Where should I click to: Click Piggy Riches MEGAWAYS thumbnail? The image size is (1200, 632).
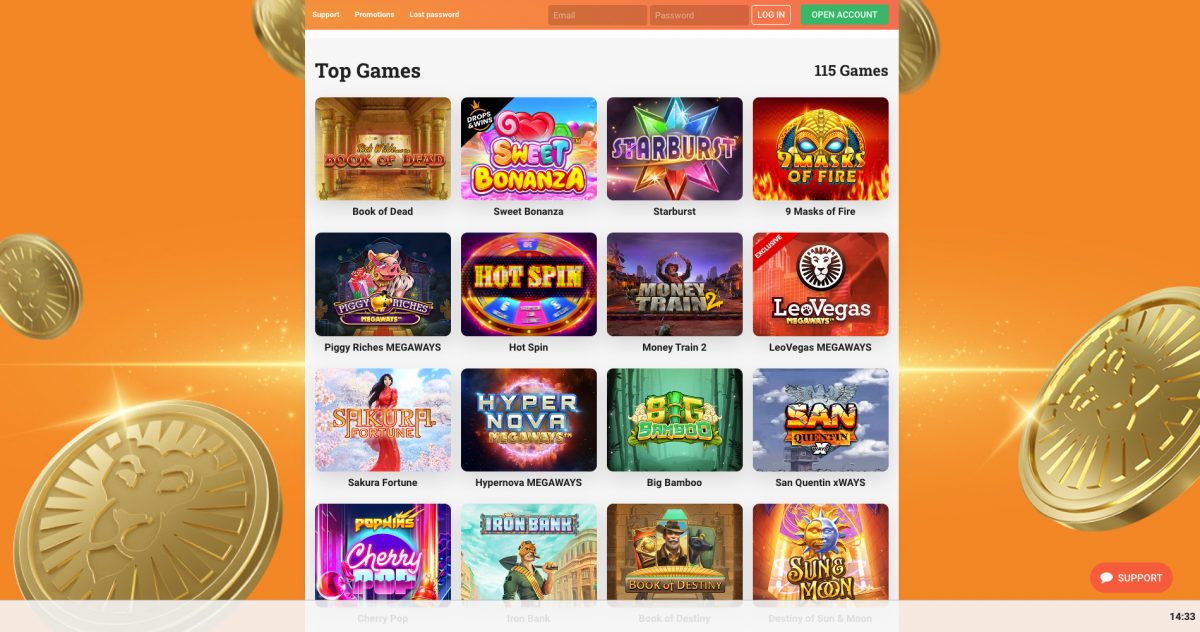(383, 285)
